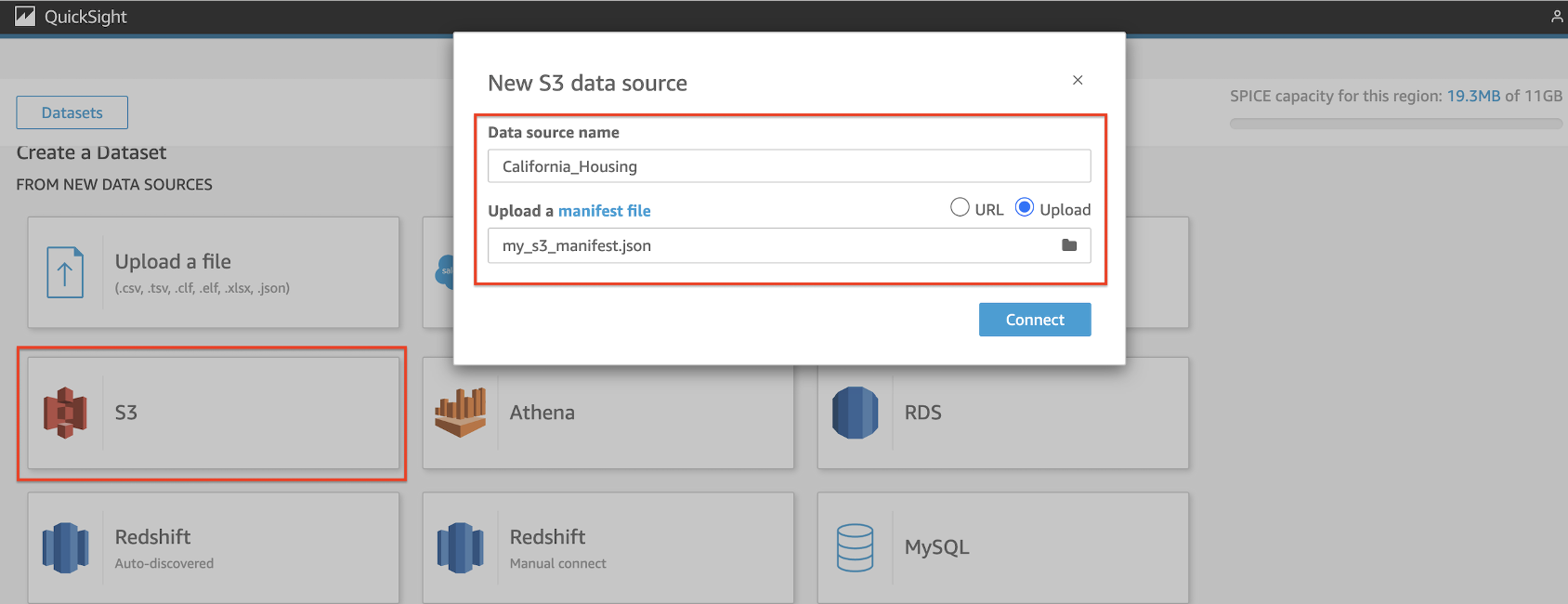This screenshot has width=1568, height=604.
Task: Click the 19.3MB SPICE capacity link
Action: coord(1473,96)
